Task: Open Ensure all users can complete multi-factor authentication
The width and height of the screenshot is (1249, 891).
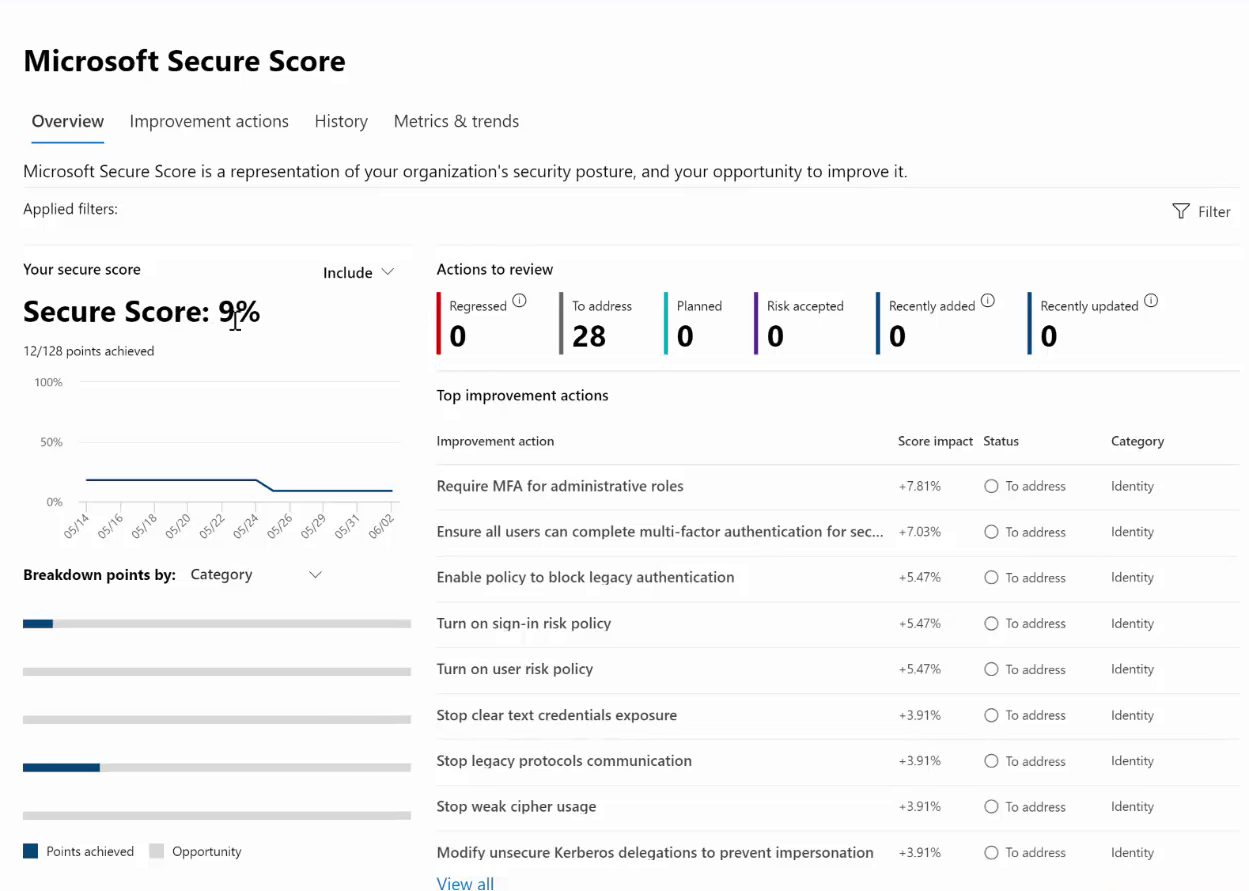Action: (x=660, y=532)
